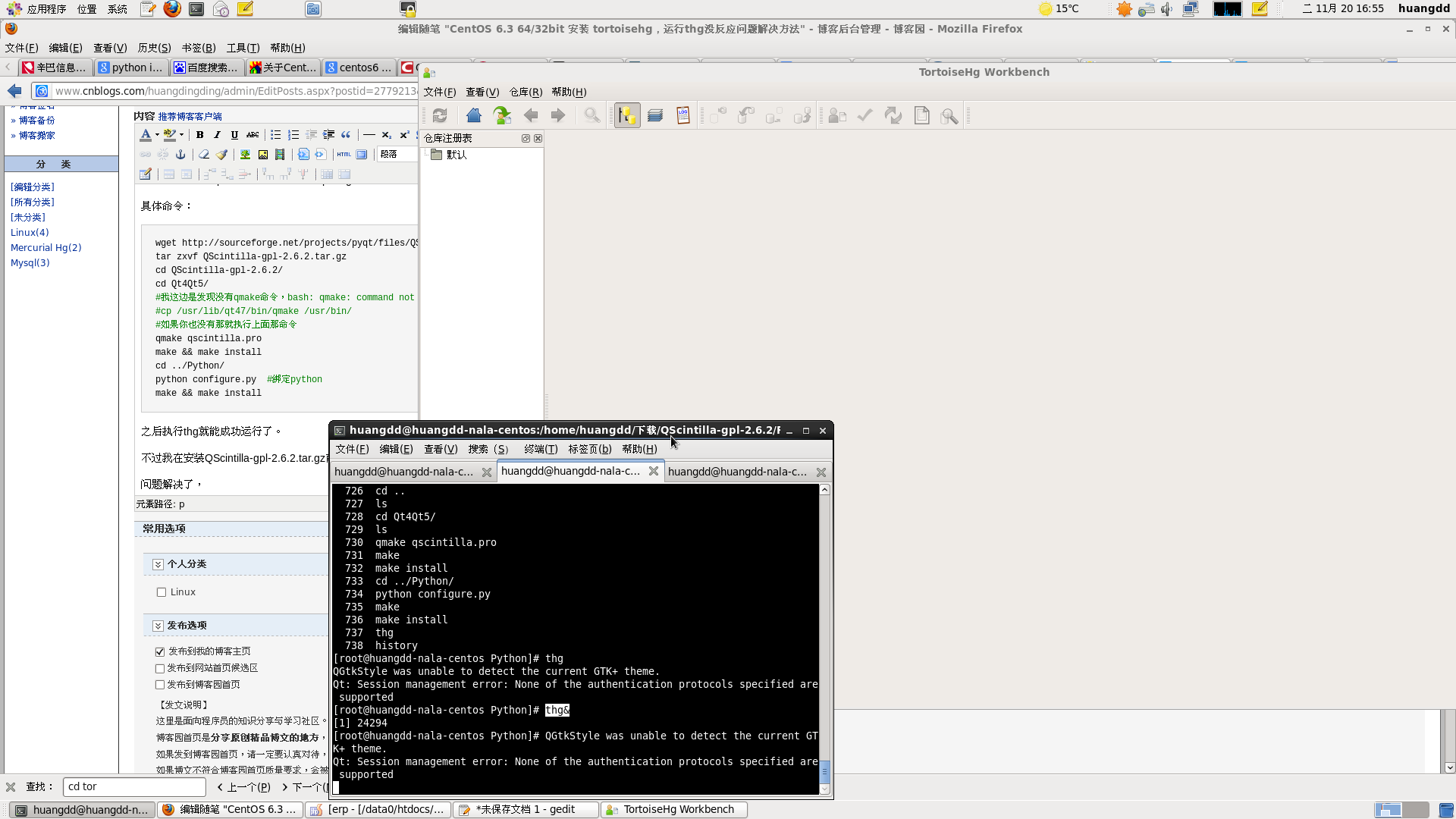
Task: Click the outgoing changesets icon in Workbench
Action: pyautogui.click(x=774, y=116)
